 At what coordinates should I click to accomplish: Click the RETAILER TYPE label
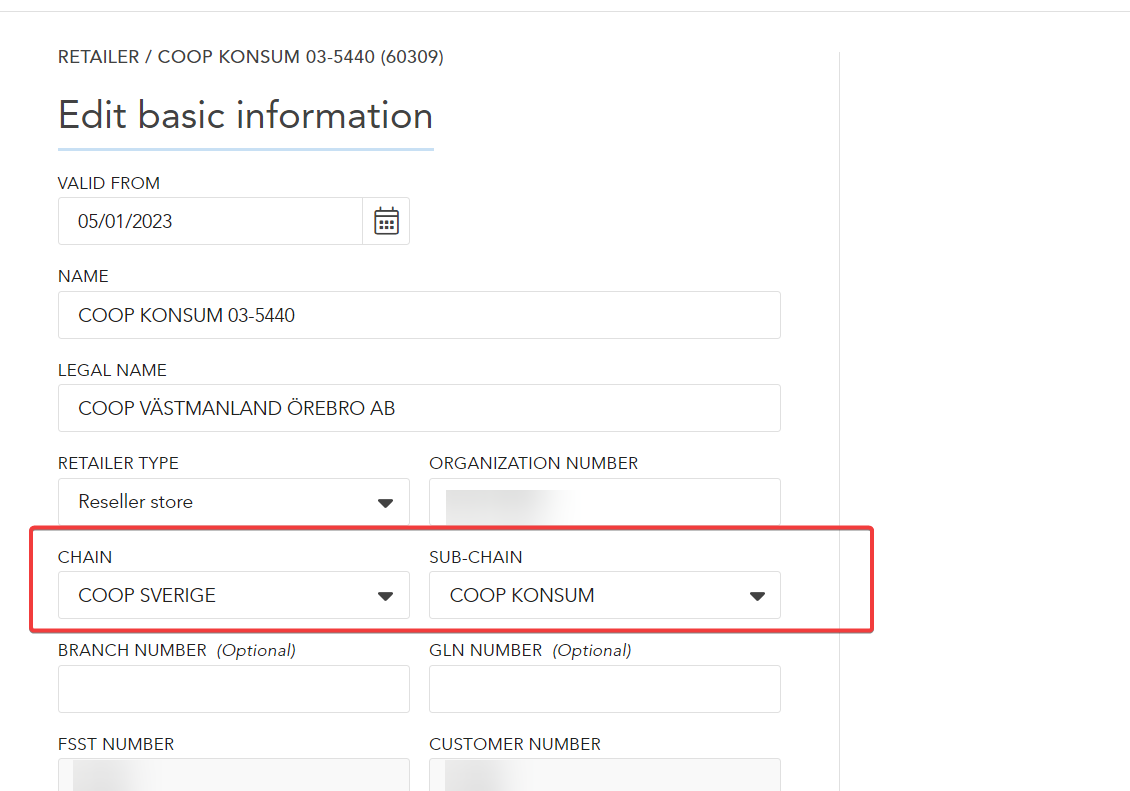[118, 463]
